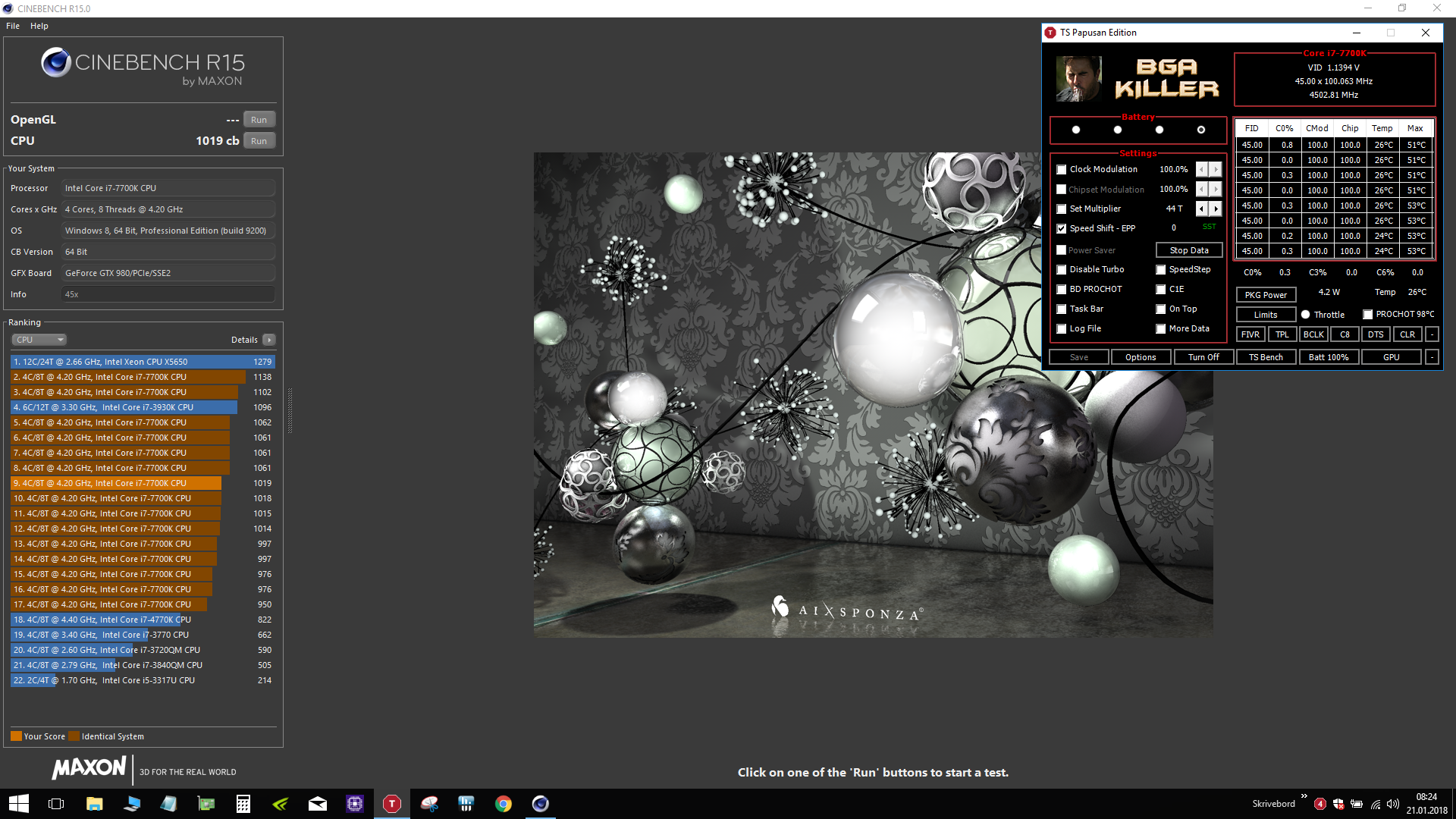Enable the Log File checkbox

coord(1062,328)
